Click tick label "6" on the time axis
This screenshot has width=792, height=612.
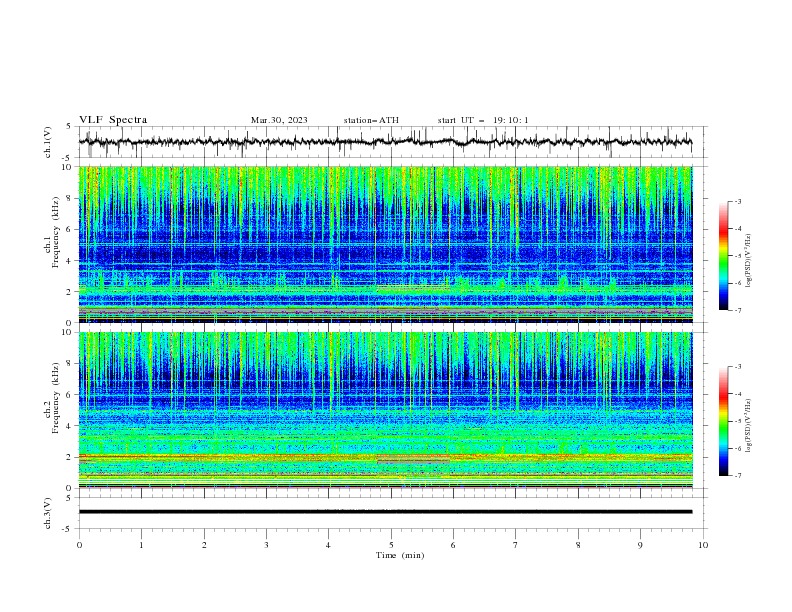(x=453, y=545)
